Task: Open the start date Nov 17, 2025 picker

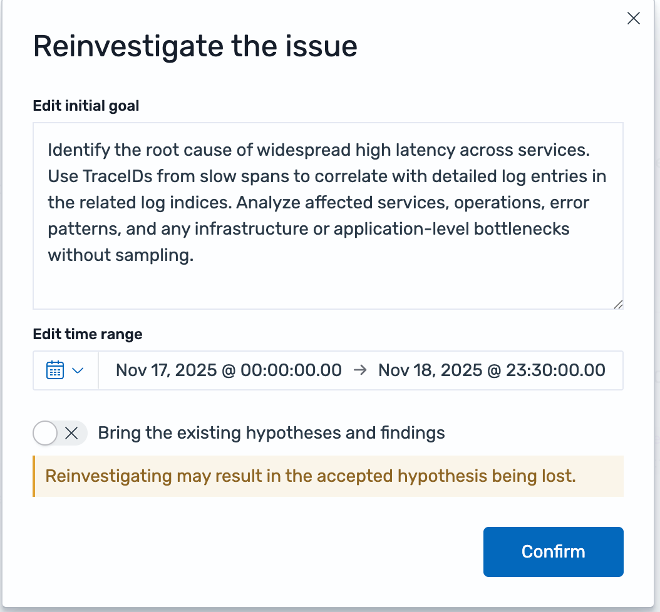Action: [228, 370]
